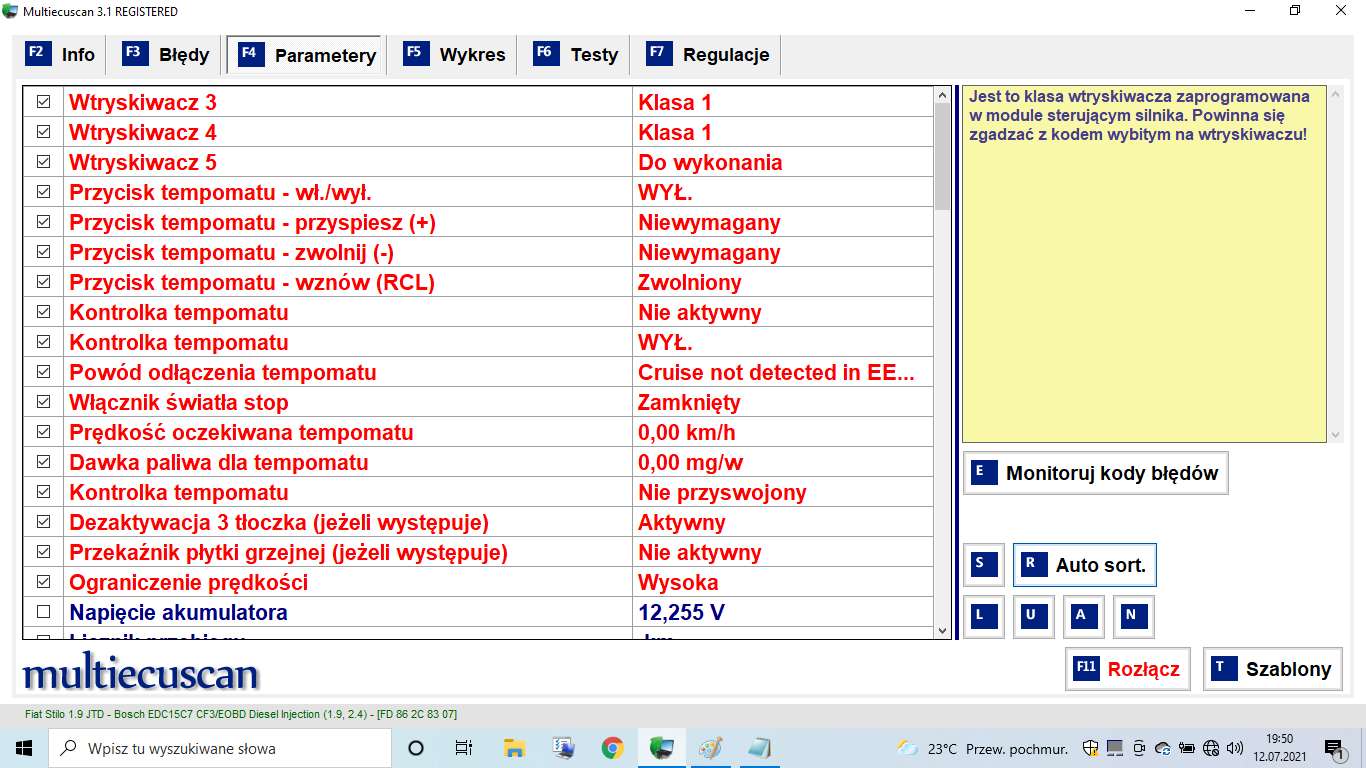The height and width of the screenshot is (768, 1366).
Task: Select Przycisk tempomatu - wznów (RCL) row
Action: click(x=478, y=282)
